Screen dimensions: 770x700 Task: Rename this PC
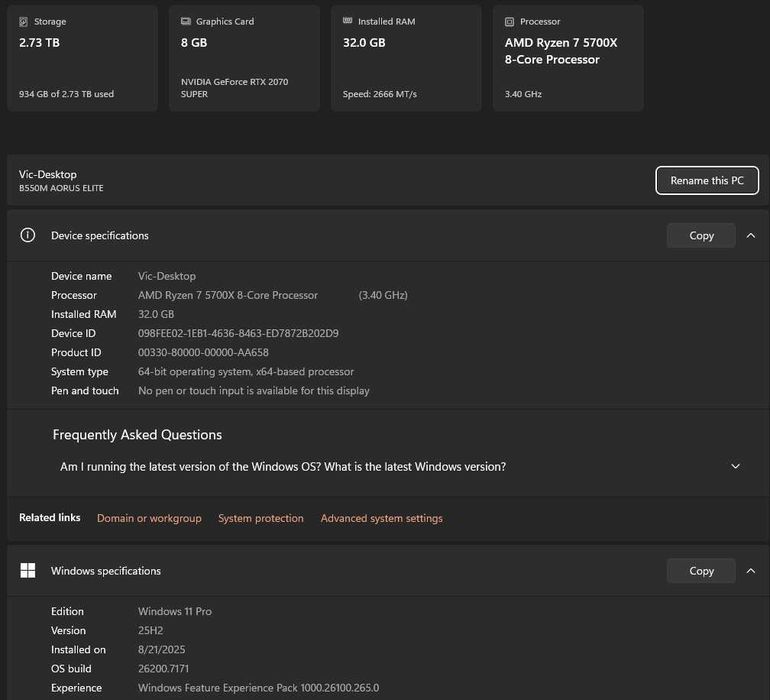[707, 180]
